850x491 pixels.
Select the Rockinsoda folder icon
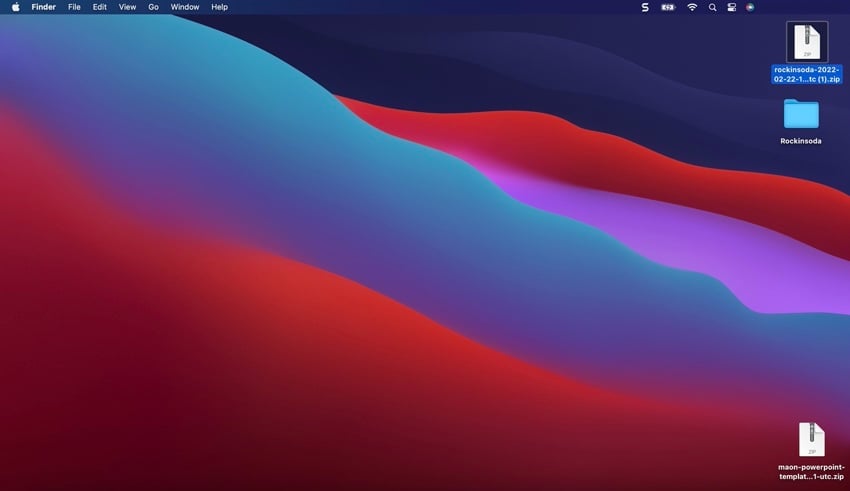(801, 114)
